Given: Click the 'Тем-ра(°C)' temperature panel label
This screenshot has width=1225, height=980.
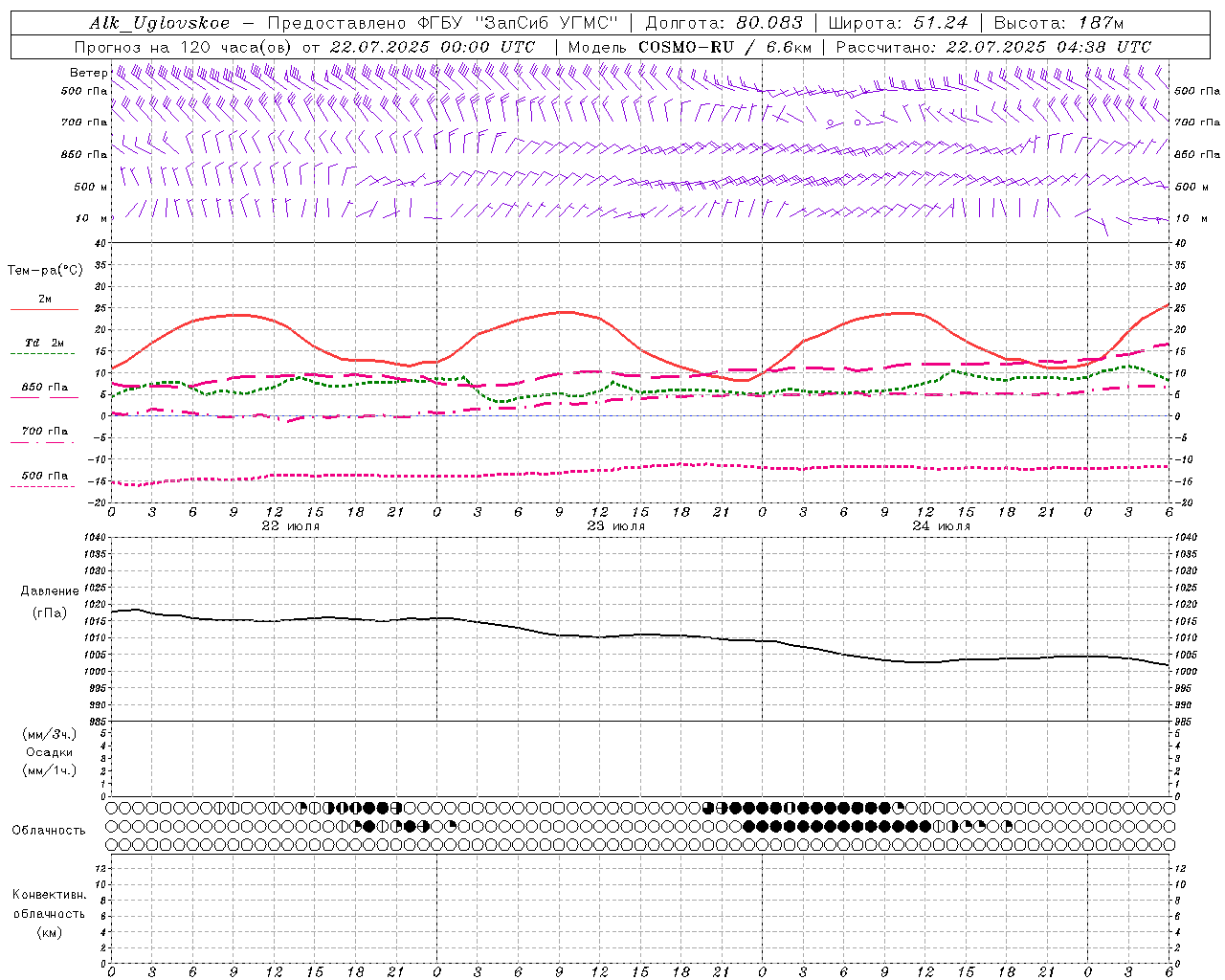Looking at the screenshot, I should [x=45, y=271].
